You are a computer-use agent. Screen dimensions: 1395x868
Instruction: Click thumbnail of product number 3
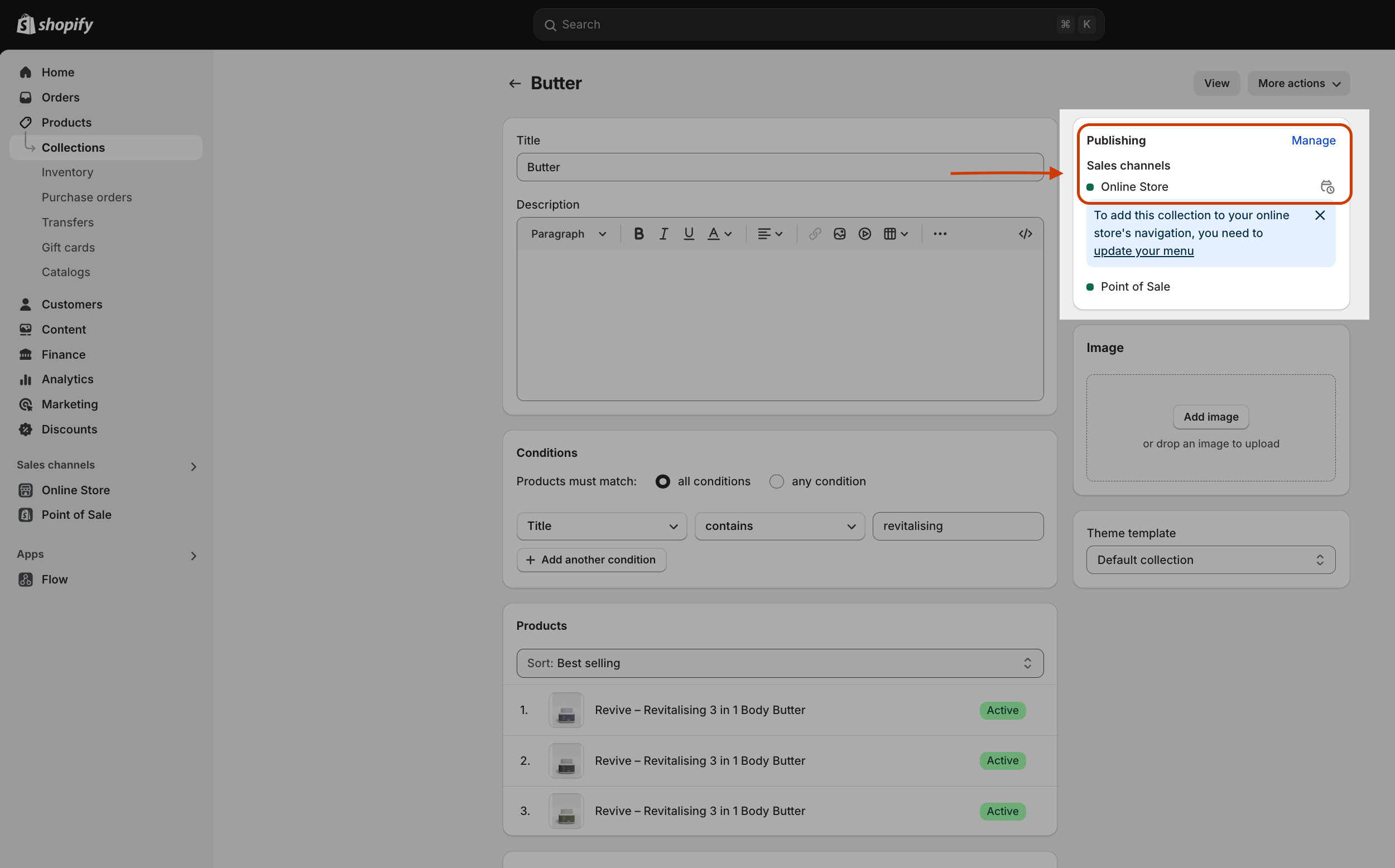point(566,812)
